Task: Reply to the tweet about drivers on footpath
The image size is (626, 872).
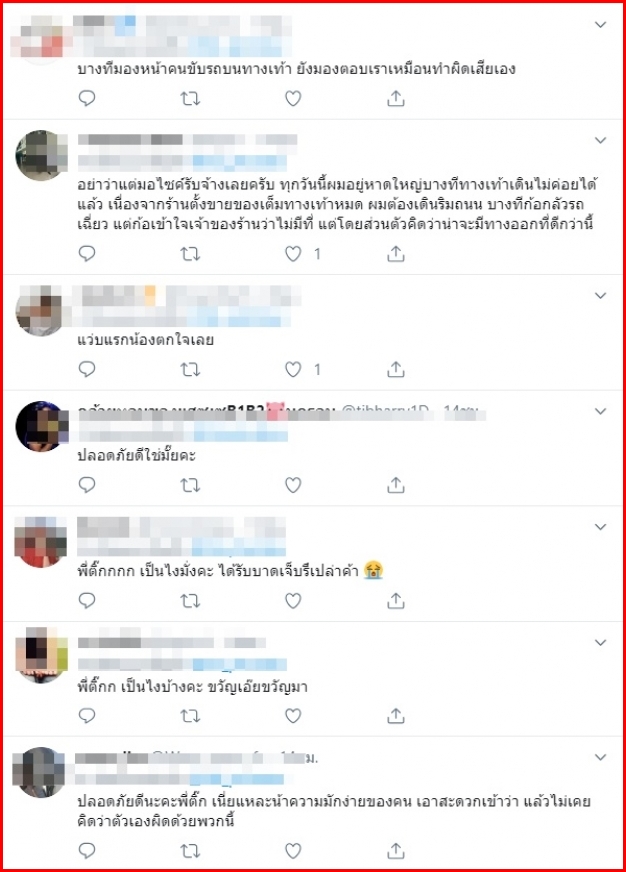Action: pyautogui.click(x=87, y=98)
